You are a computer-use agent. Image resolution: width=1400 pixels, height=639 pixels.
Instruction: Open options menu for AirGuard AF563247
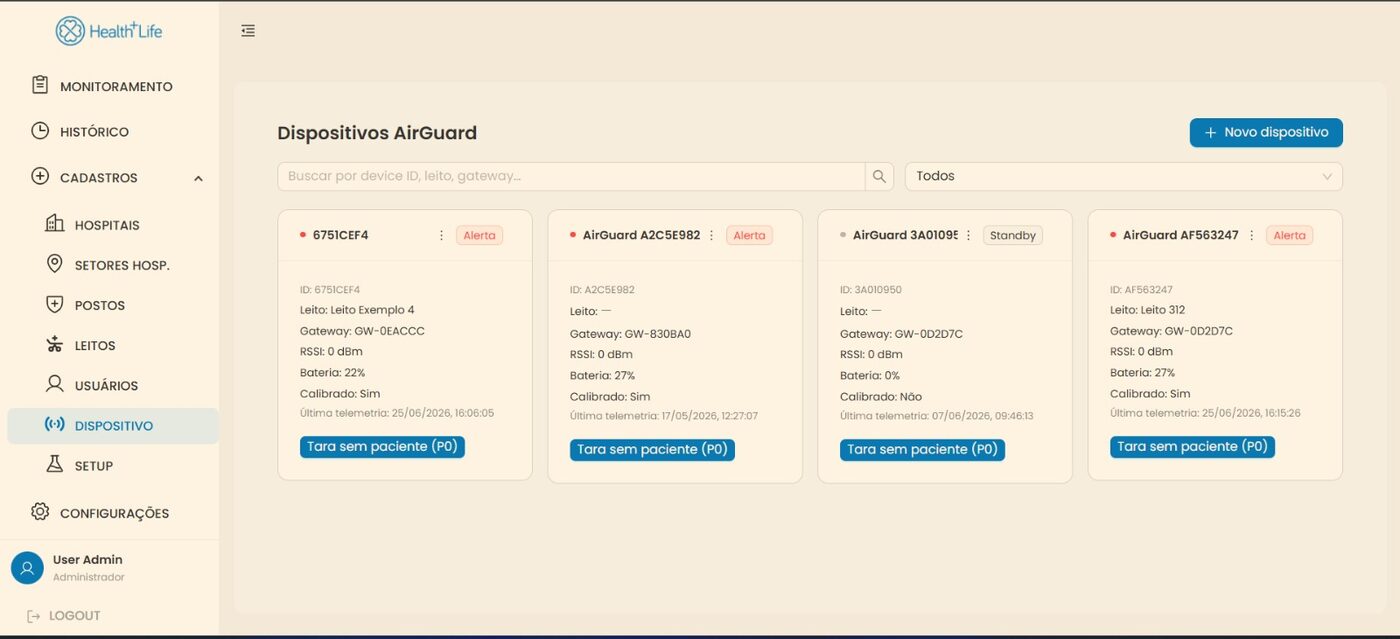[1251, 235]
